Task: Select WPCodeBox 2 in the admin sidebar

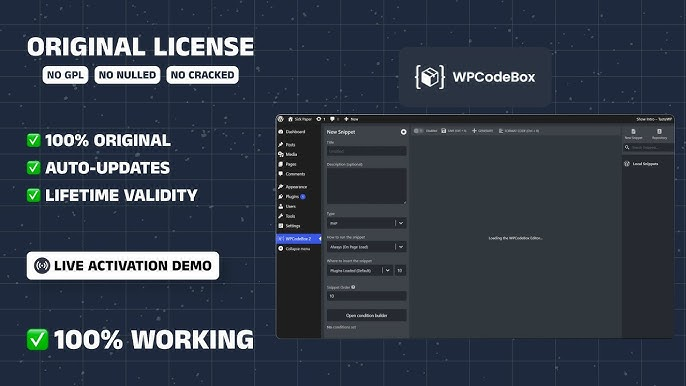Action: click(x=298, y=239)
